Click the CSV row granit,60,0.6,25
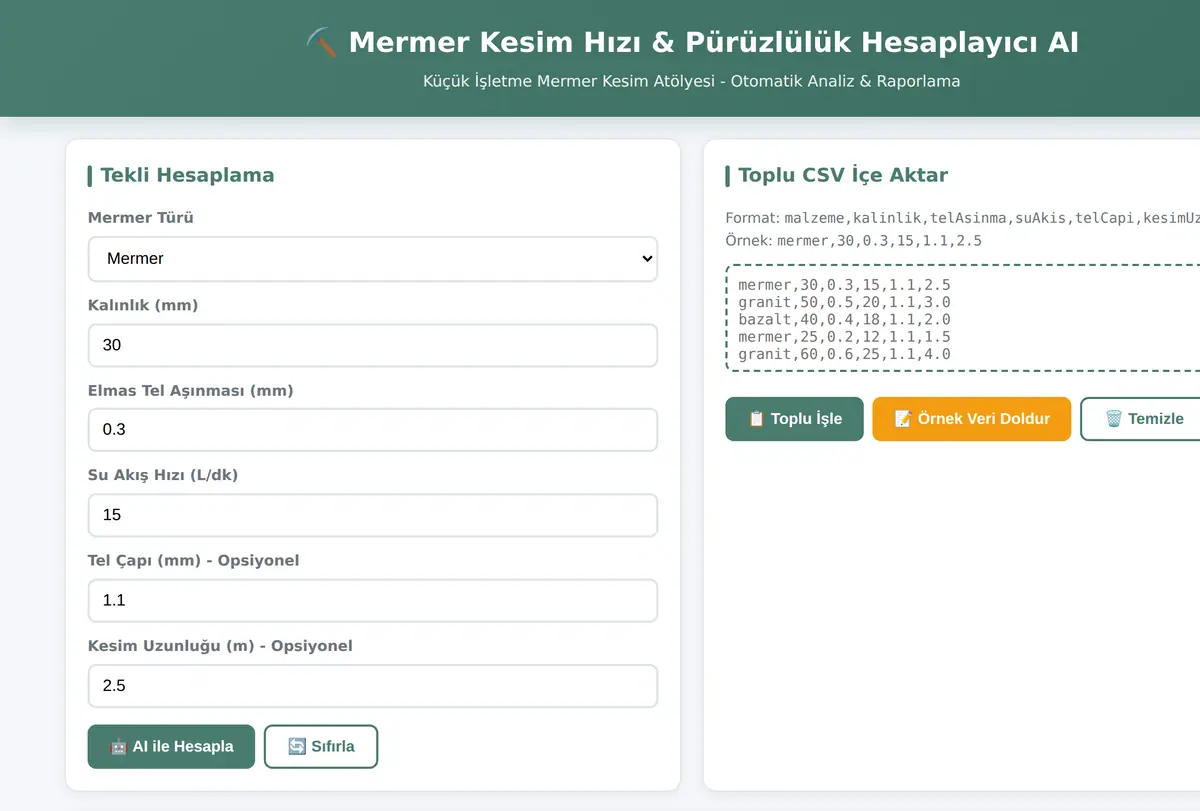1200x811 pixels. 844,355
